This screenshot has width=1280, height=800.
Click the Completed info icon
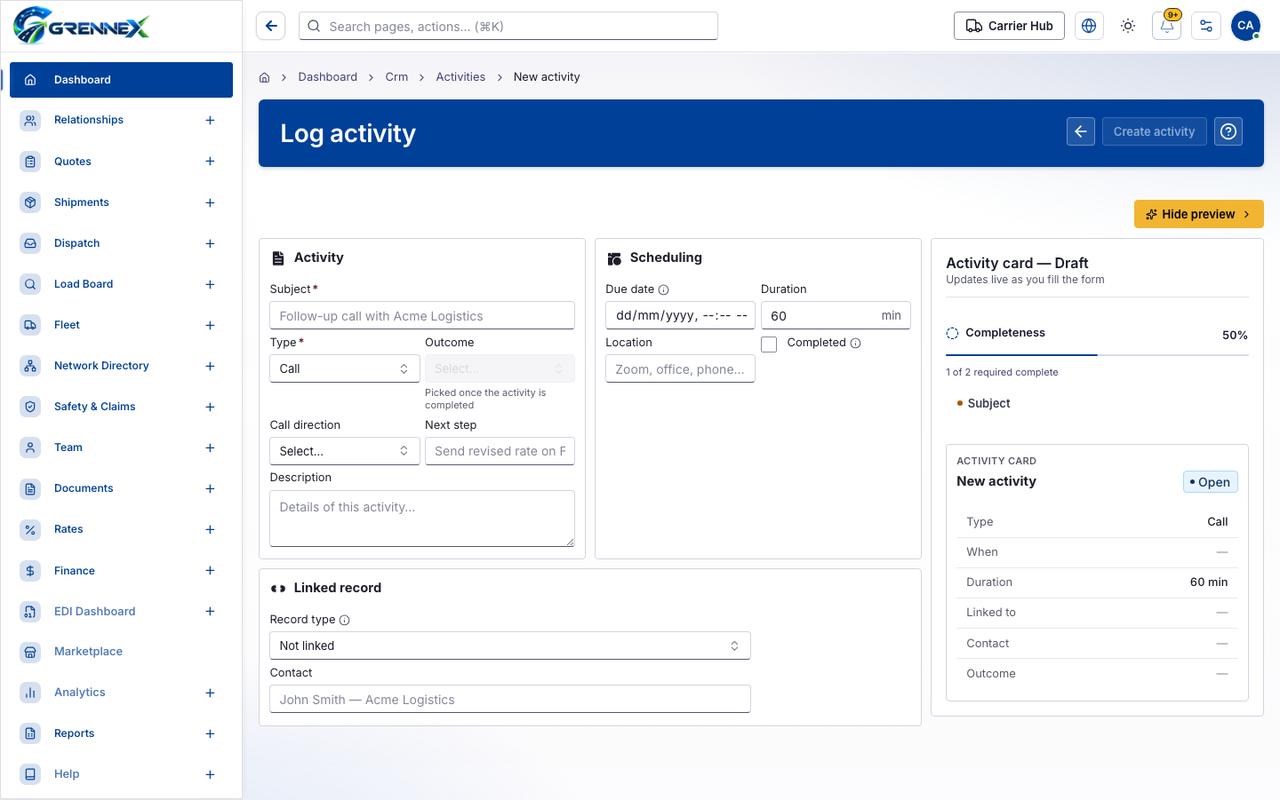855,343
